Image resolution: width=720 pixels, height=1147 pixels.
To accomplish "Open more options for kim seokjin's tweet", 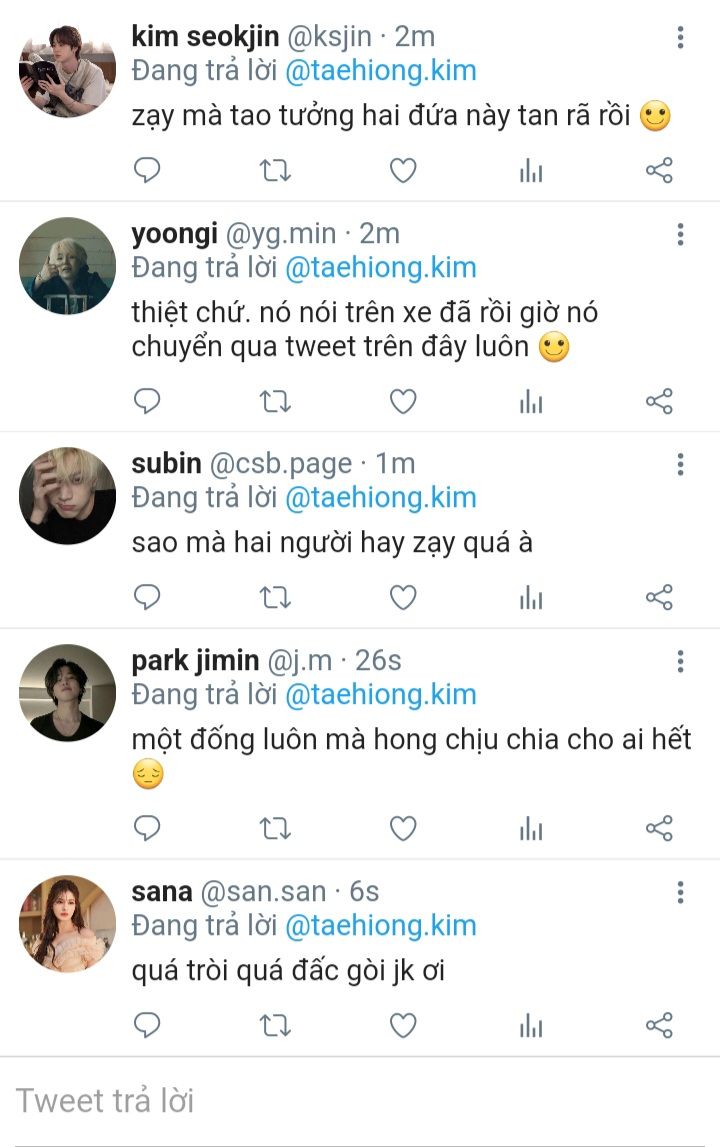I will tap(680, 38).
